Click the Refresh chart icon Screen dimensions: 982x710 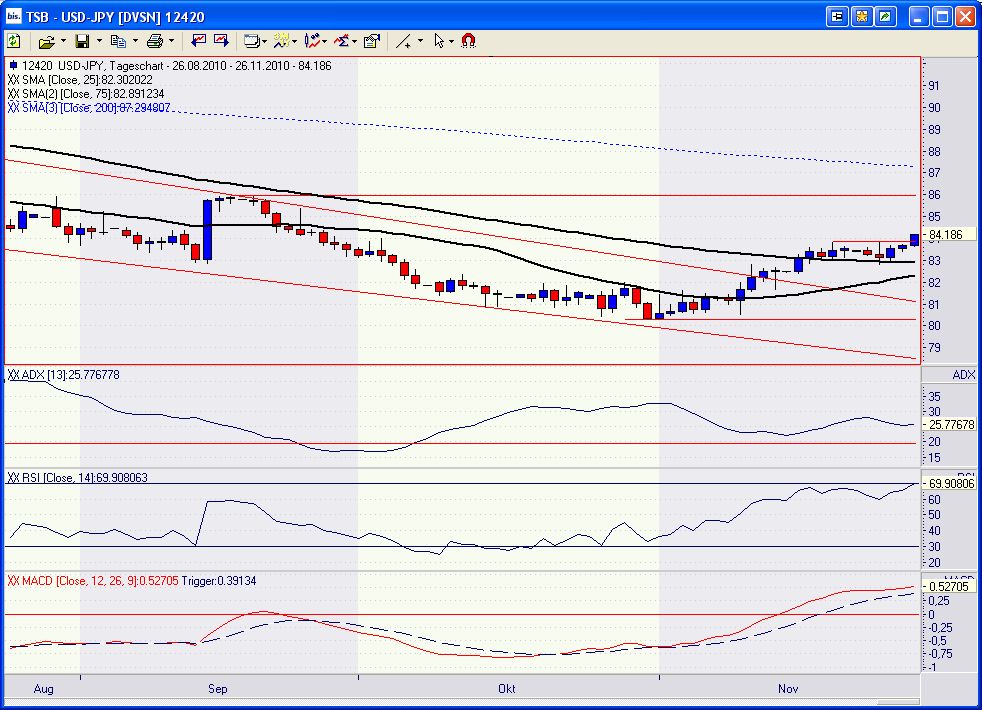pyautogui.click(x=14, y=41)
